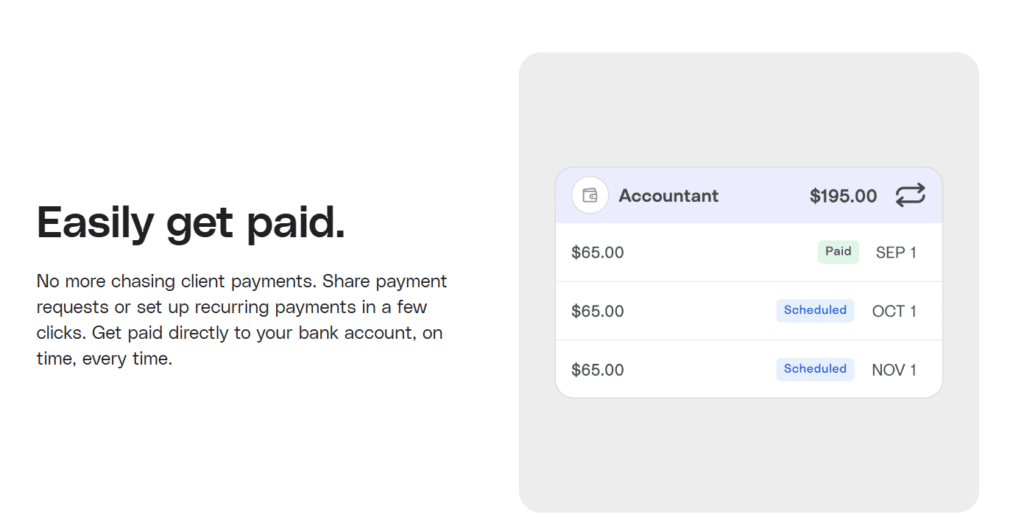Click the gray panel area below the payment card
The height and width of the screenshot is (523, 1024).
tap(748, 455)
